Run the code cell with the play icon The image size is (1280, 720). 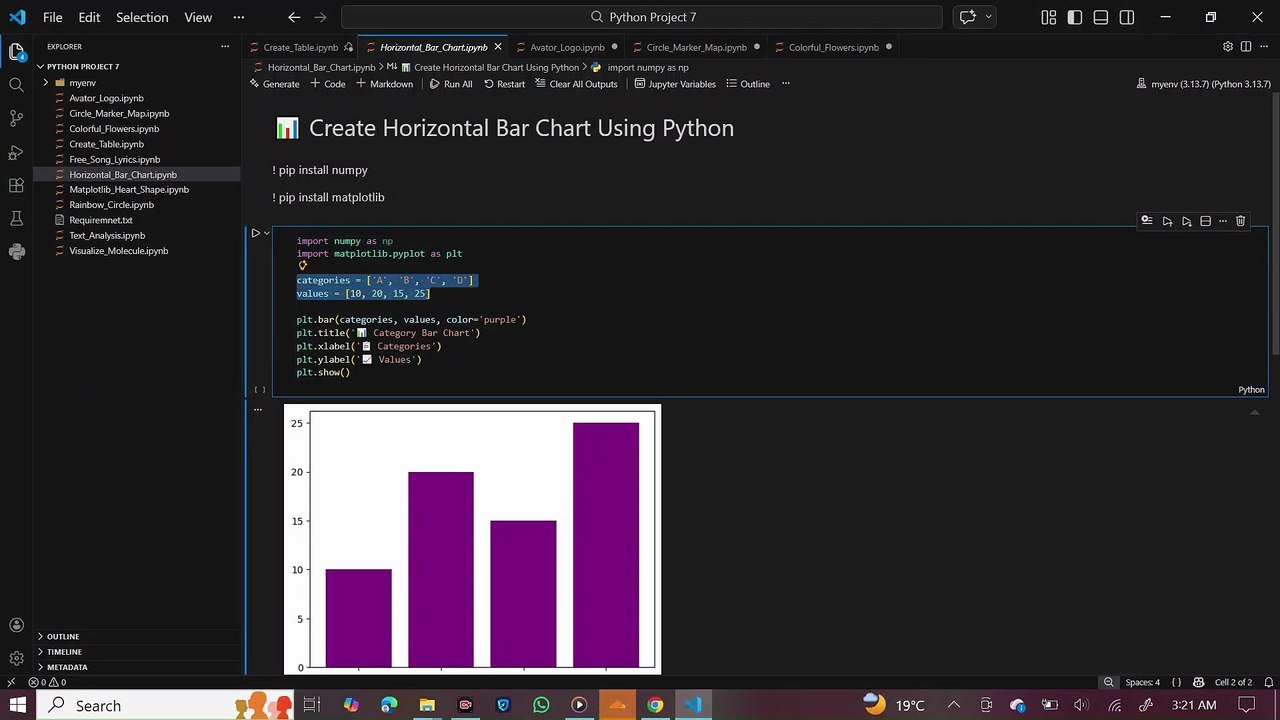(x=255, y=233)
